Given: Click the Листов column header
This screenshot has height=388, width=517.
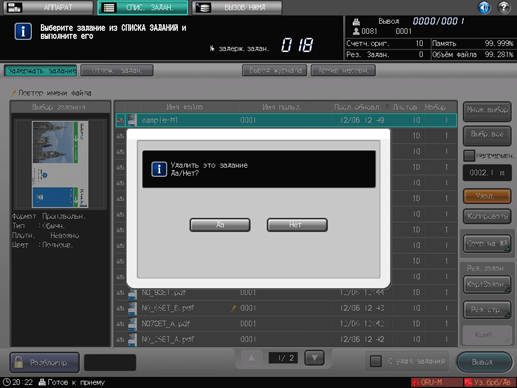Looking at the screenshot, I should (405, 107).
